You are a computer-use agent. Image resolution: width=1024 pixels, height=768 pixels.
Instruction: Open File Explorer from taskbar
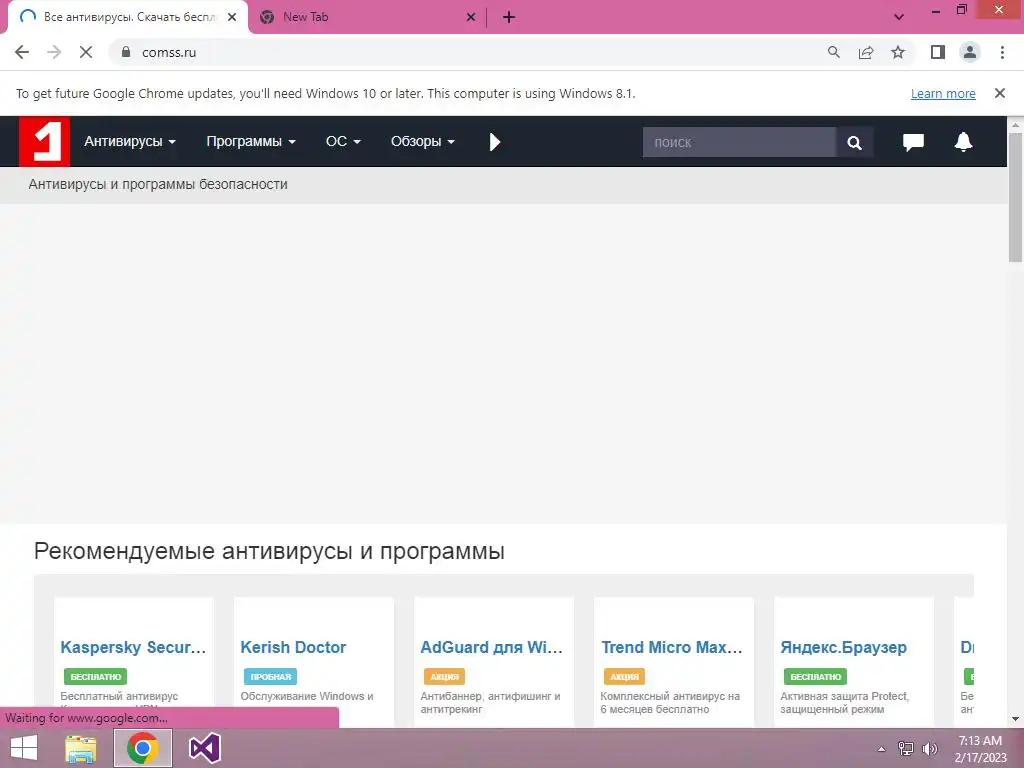(x=81, y=748)
